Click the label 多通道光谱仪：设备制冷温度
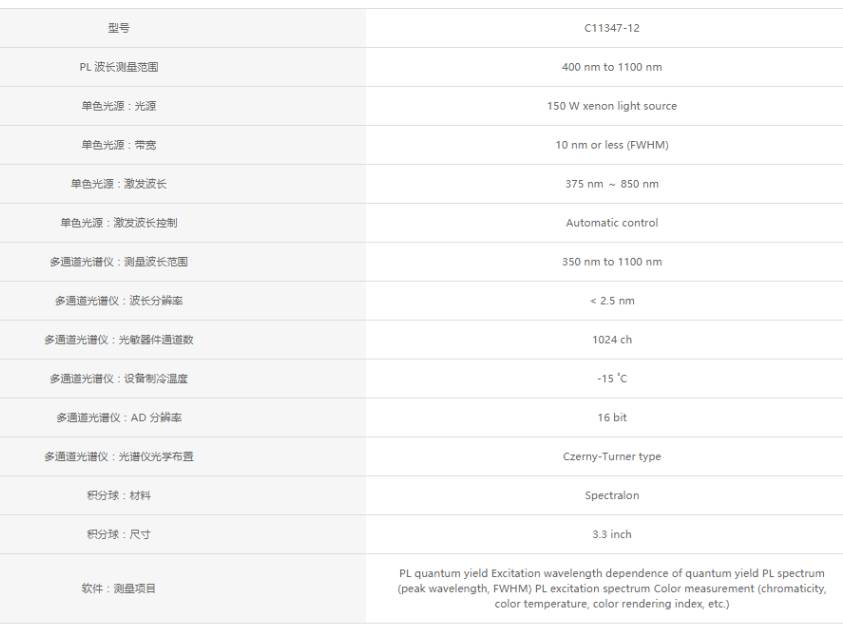The height and width of the screenshot is (625, 843). coord(119,379)
